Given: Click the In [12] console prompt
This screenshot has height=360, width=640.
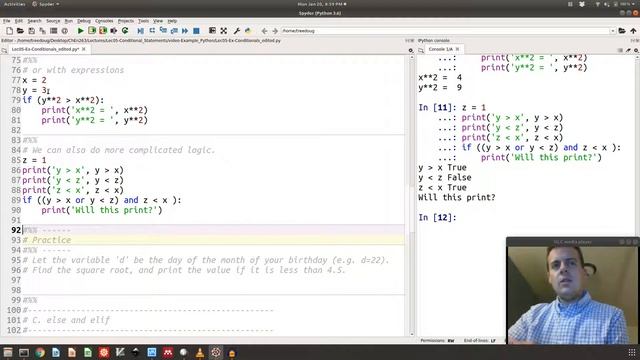Looking at the screenshot, I should coord(437,218).
